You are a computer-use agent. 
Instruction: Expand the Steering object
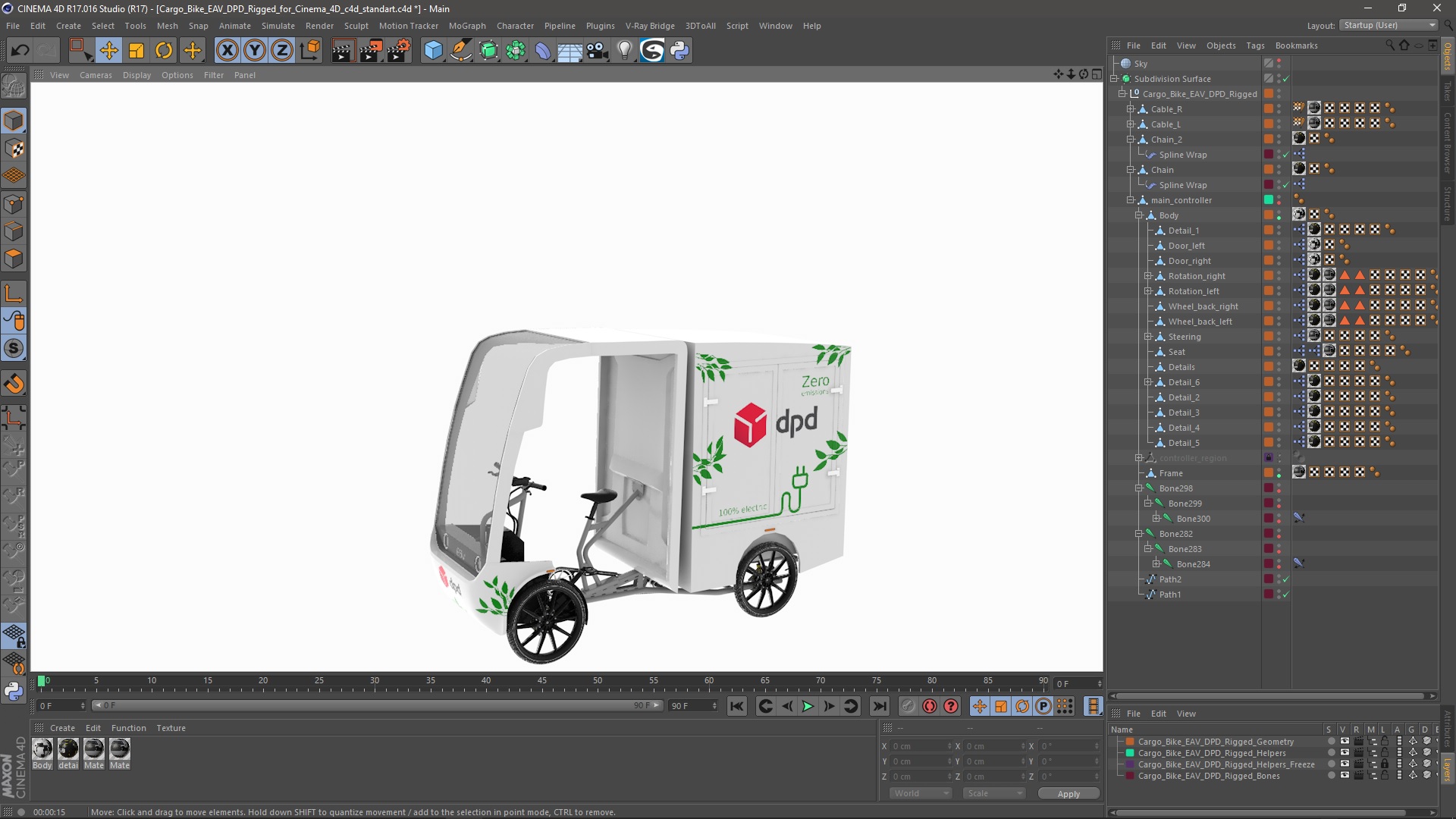click(1147, 337)
